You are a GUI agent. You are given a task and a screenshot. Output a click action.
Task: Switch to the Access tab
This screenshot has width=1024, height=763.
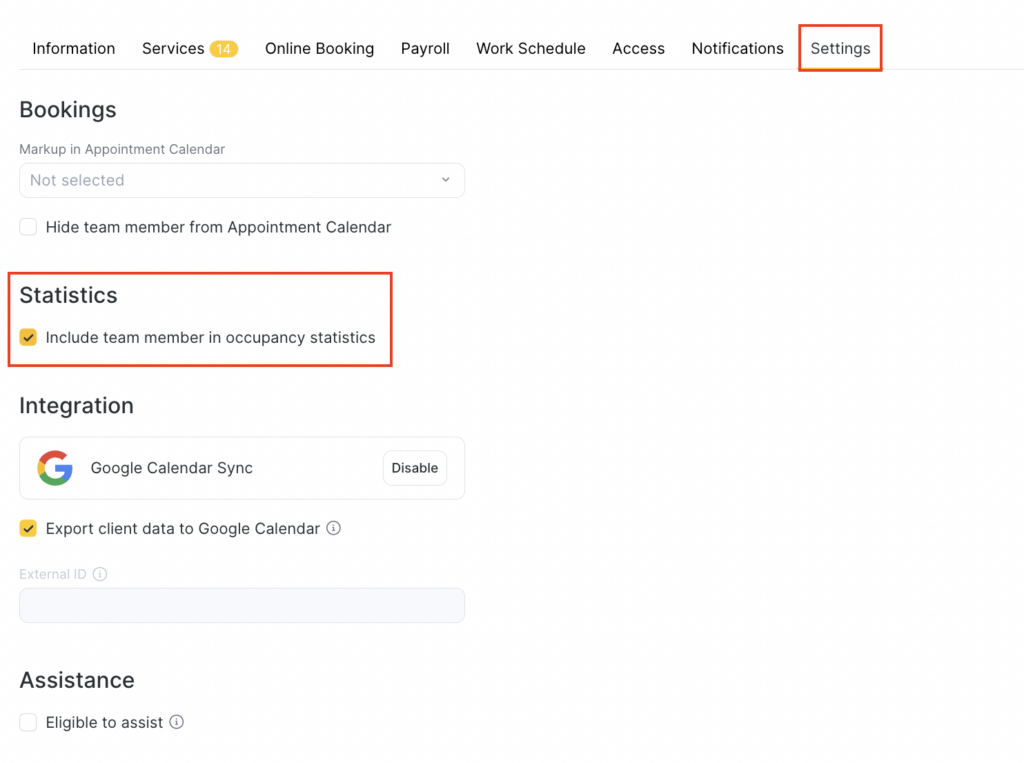(638, 48)
